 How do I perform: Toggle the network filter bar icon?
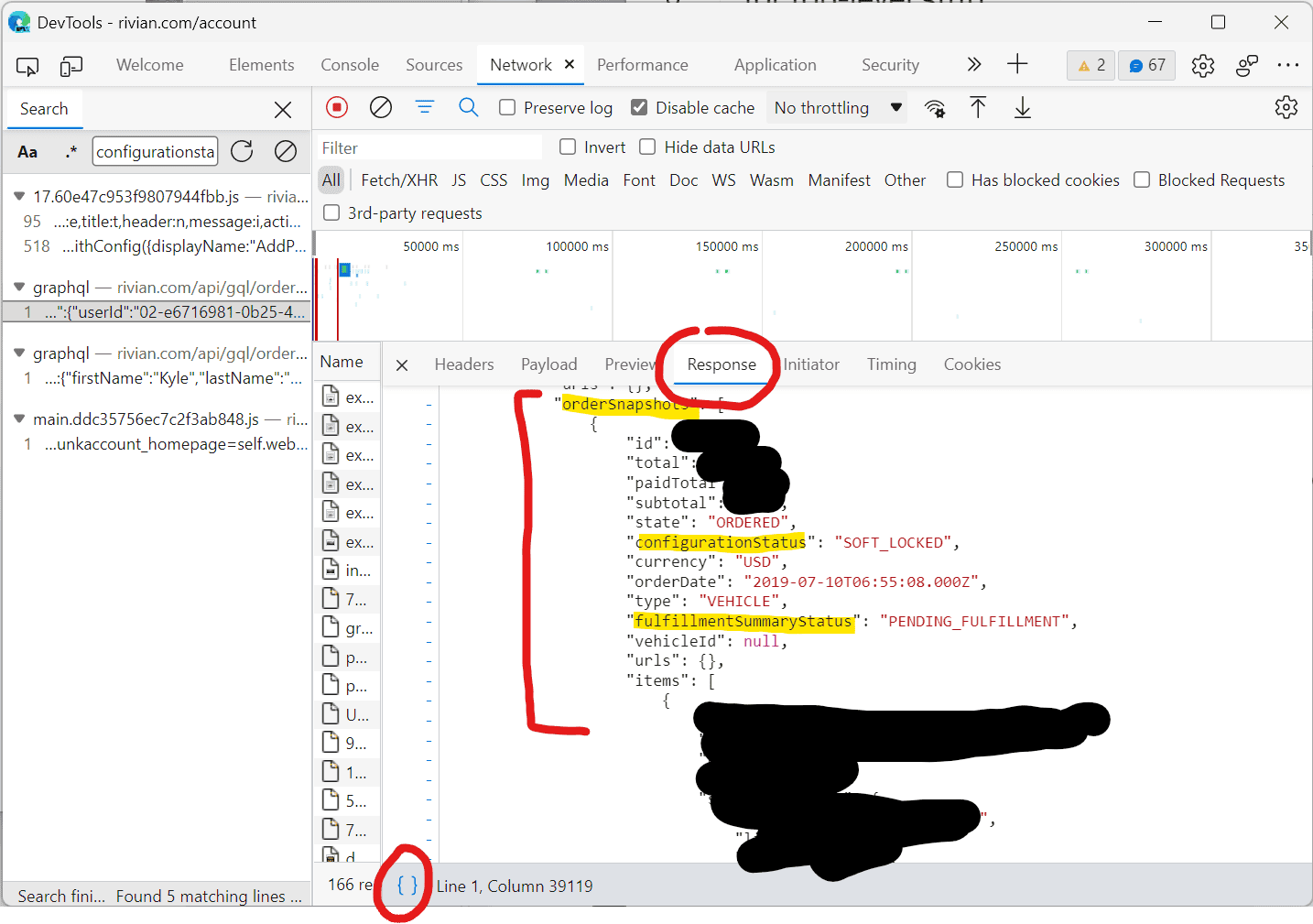point(425,108)
